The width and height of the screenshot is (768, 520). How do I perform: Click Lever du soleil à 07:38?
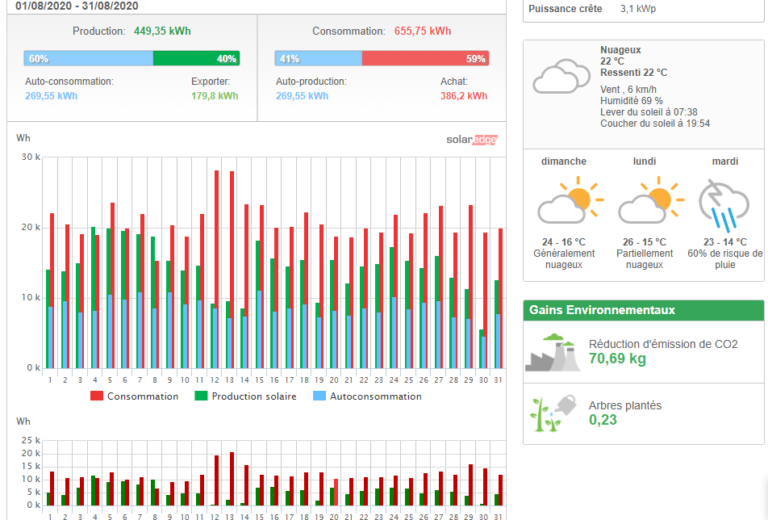[x=649, y=112]
